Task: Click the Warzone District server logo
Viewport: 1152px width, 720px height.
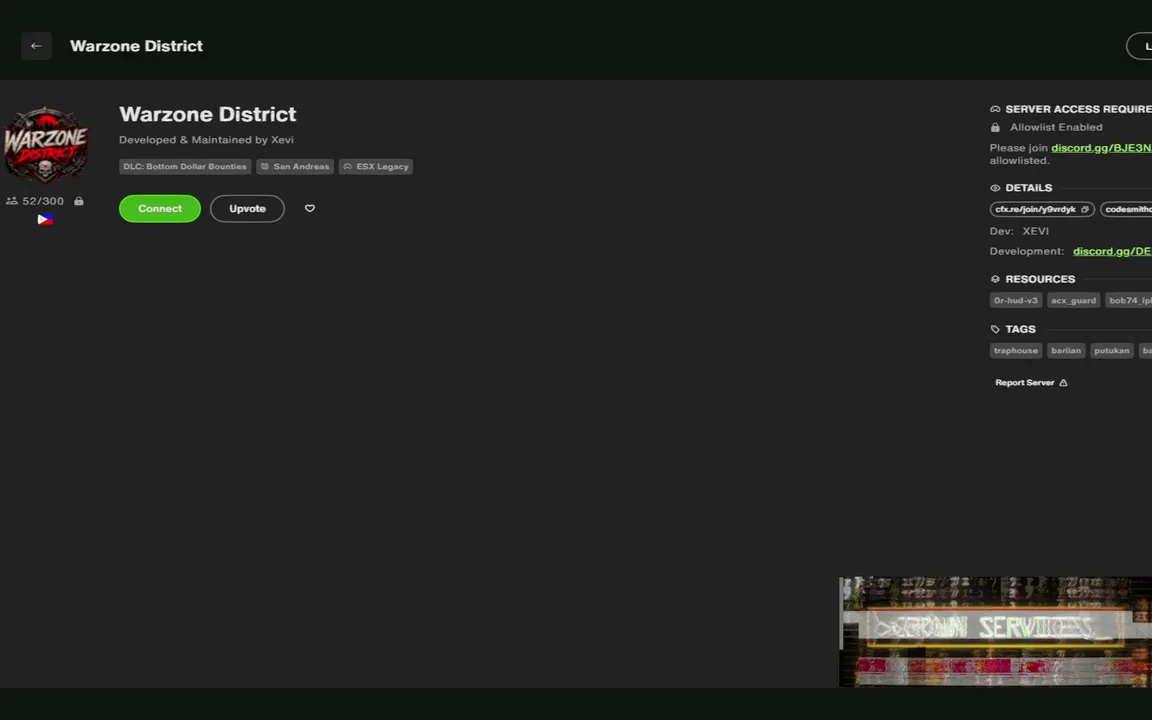Action: [x=46, y=145]
